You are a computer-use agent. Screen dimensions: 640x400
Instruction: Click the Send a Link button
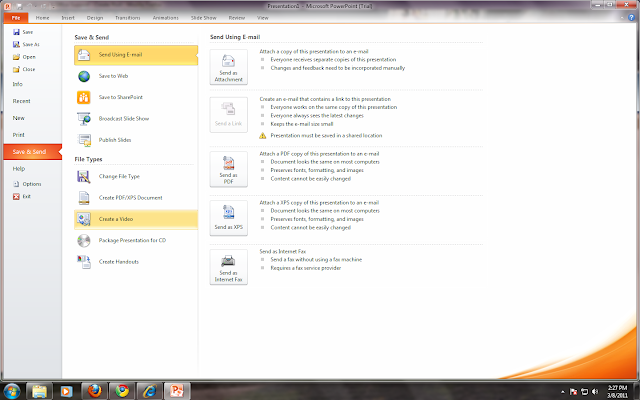tap(229, 115)
